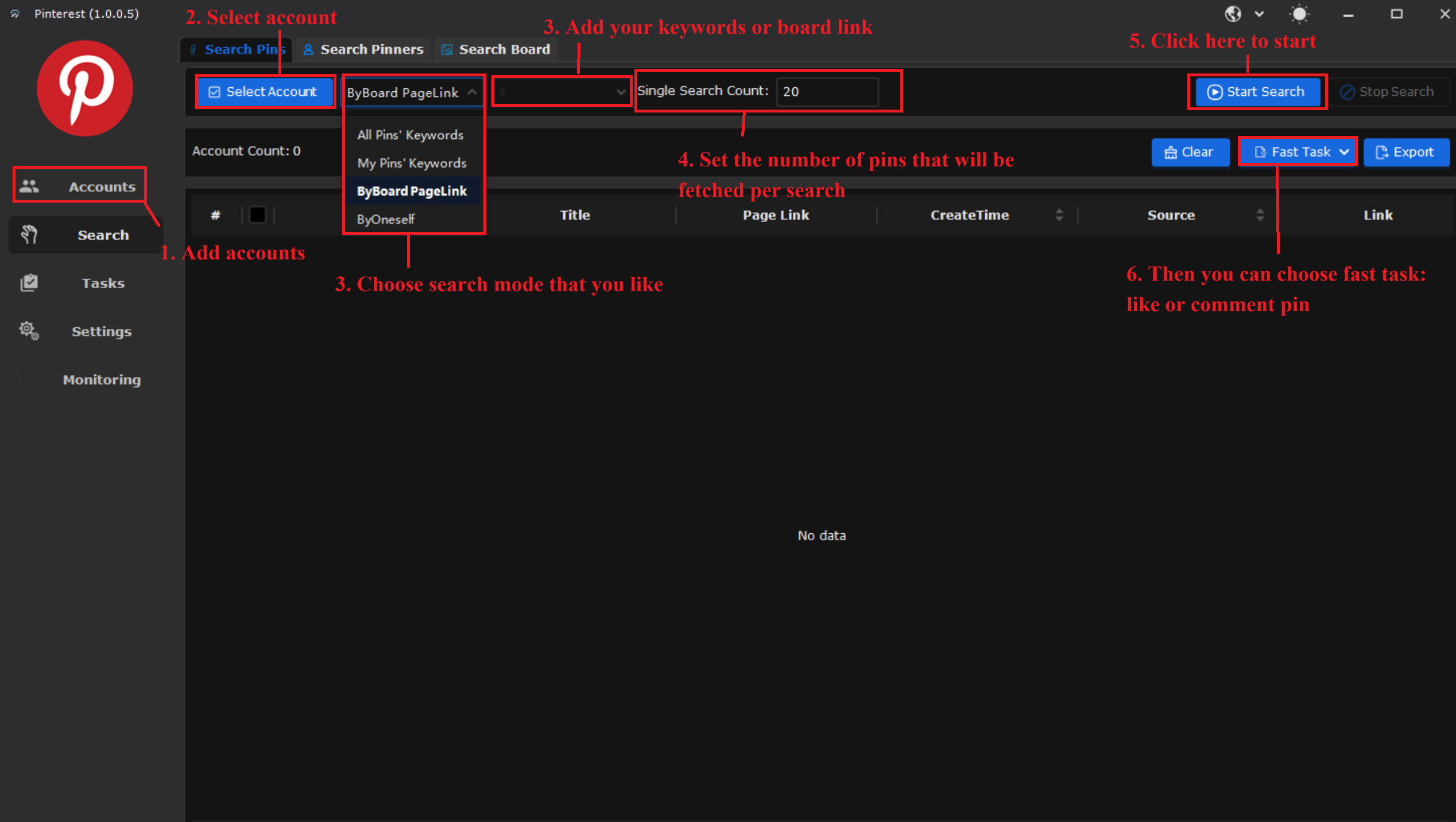Click the Clear button
Screen dimensions: 1456x822
[1190, 152]
